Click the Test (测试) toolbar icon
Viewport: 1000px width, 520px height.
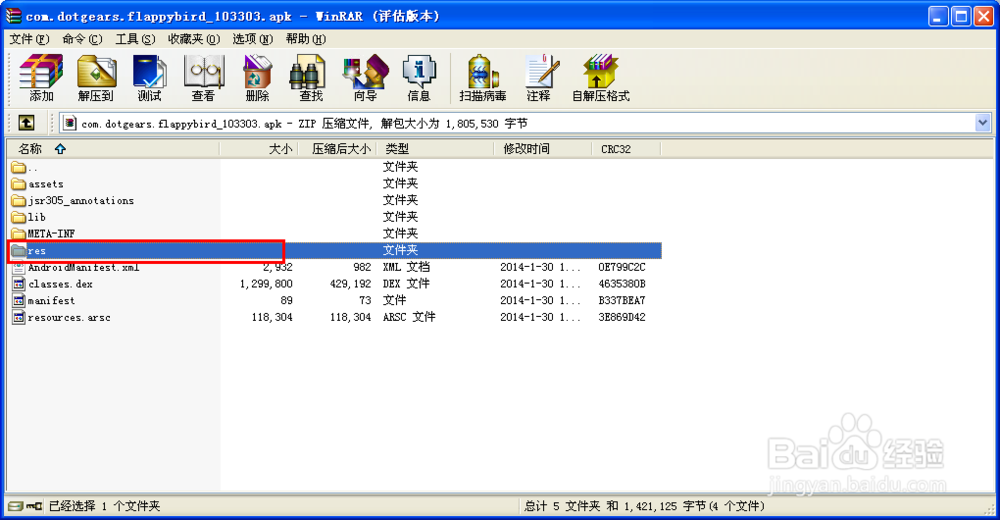pos(149,78)
